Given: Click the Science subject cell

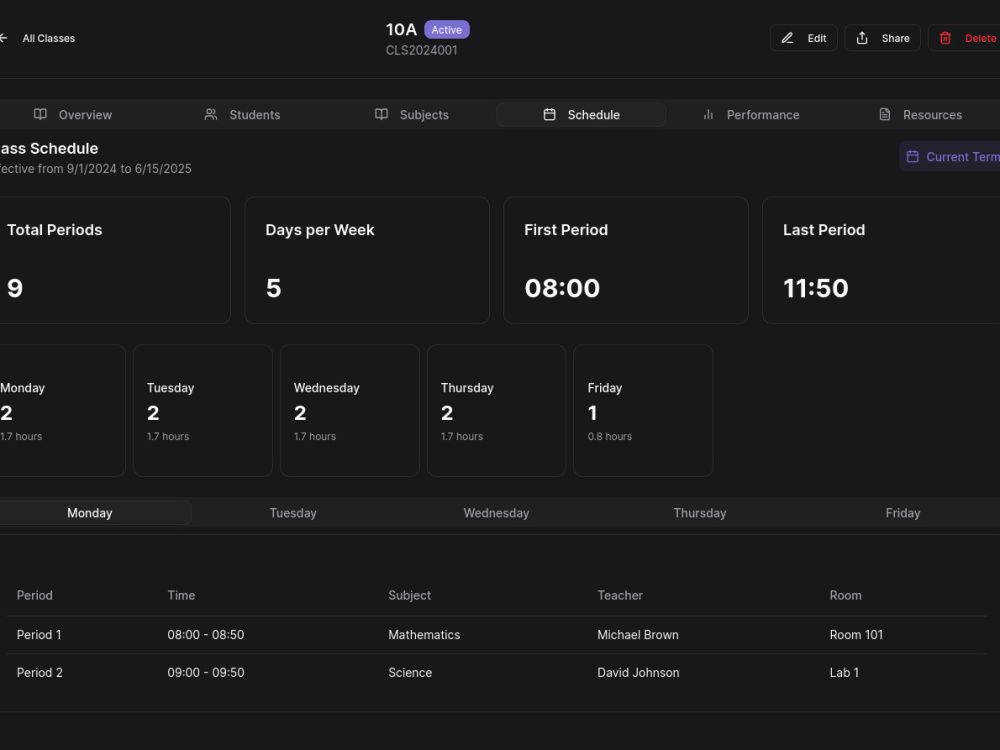Looking at the screenshot, I should pyautogui.click(x=410, y=672).
